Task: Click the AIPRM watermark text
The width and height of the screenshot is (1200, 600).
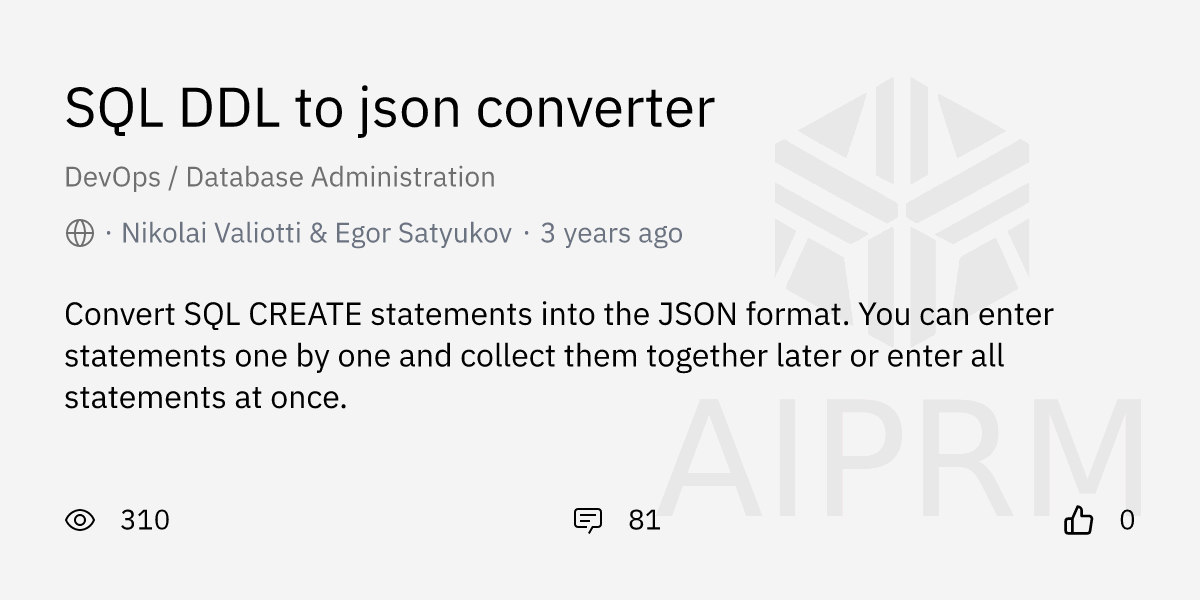Action: [x=900, y=458]
